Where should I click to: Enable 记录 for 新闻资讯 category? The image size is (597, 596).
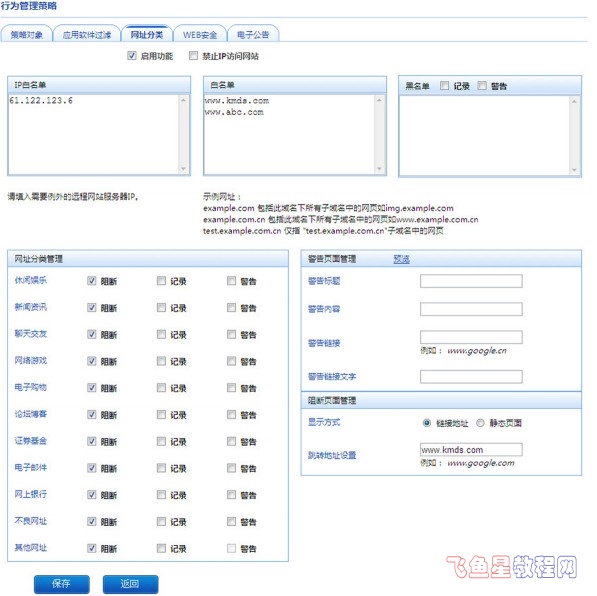(161, 307)
